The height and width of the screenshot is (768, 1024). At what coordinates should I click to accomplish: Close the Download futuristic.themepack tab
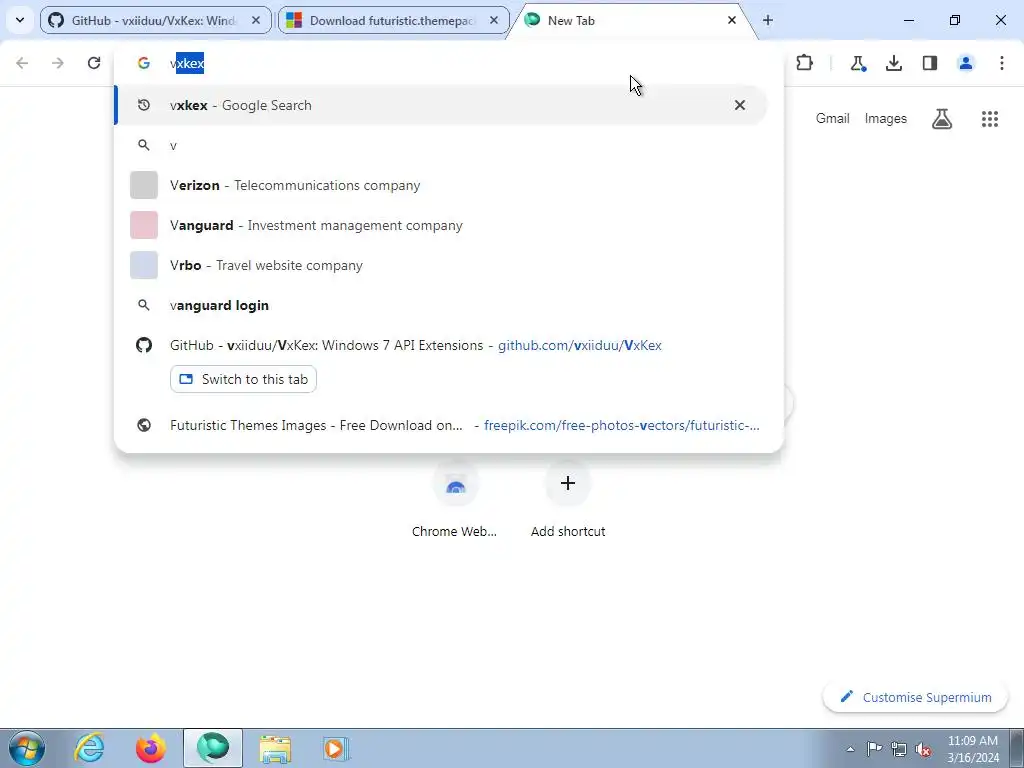click(x=494, y=20)
